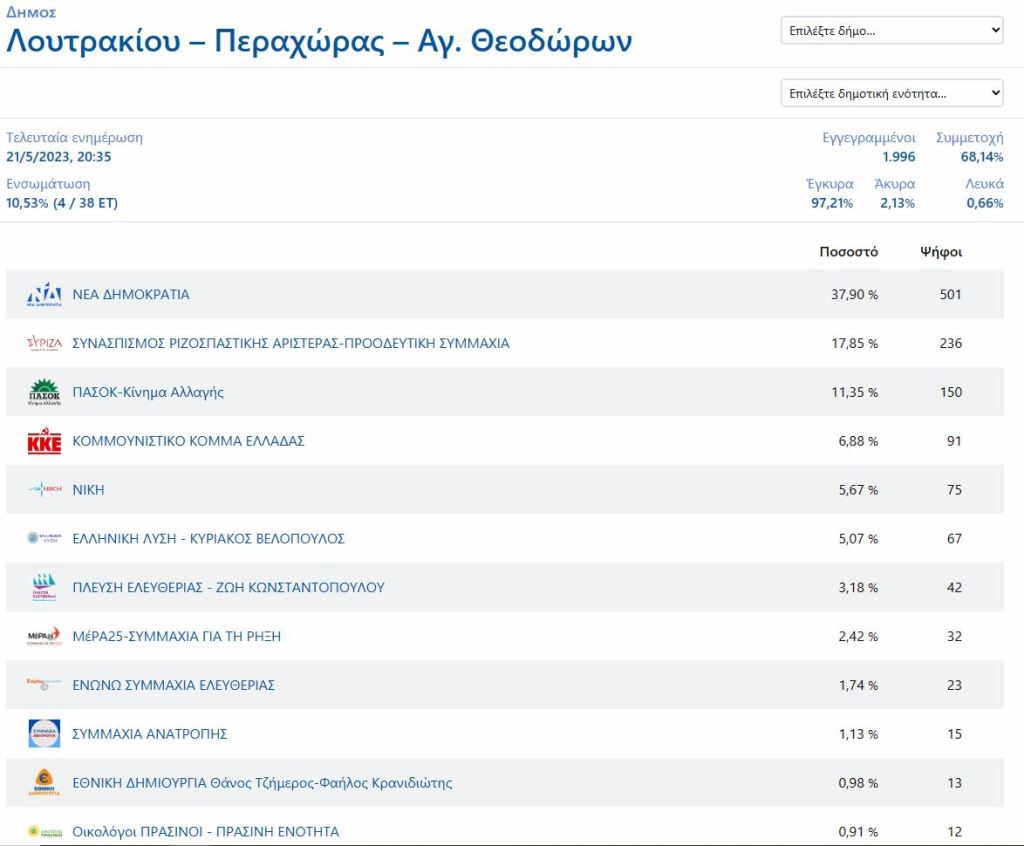Image resolution: width=1024 pixels, height=846 pixels.
Task: Click the Νέα Δημοκρατία party logo
Action: click(x=44, y=295)
